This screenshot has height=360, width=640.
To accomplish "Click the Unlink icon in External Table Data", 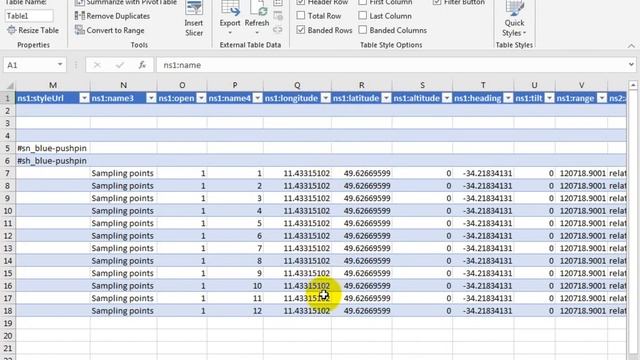I will (x=278, y=30).
